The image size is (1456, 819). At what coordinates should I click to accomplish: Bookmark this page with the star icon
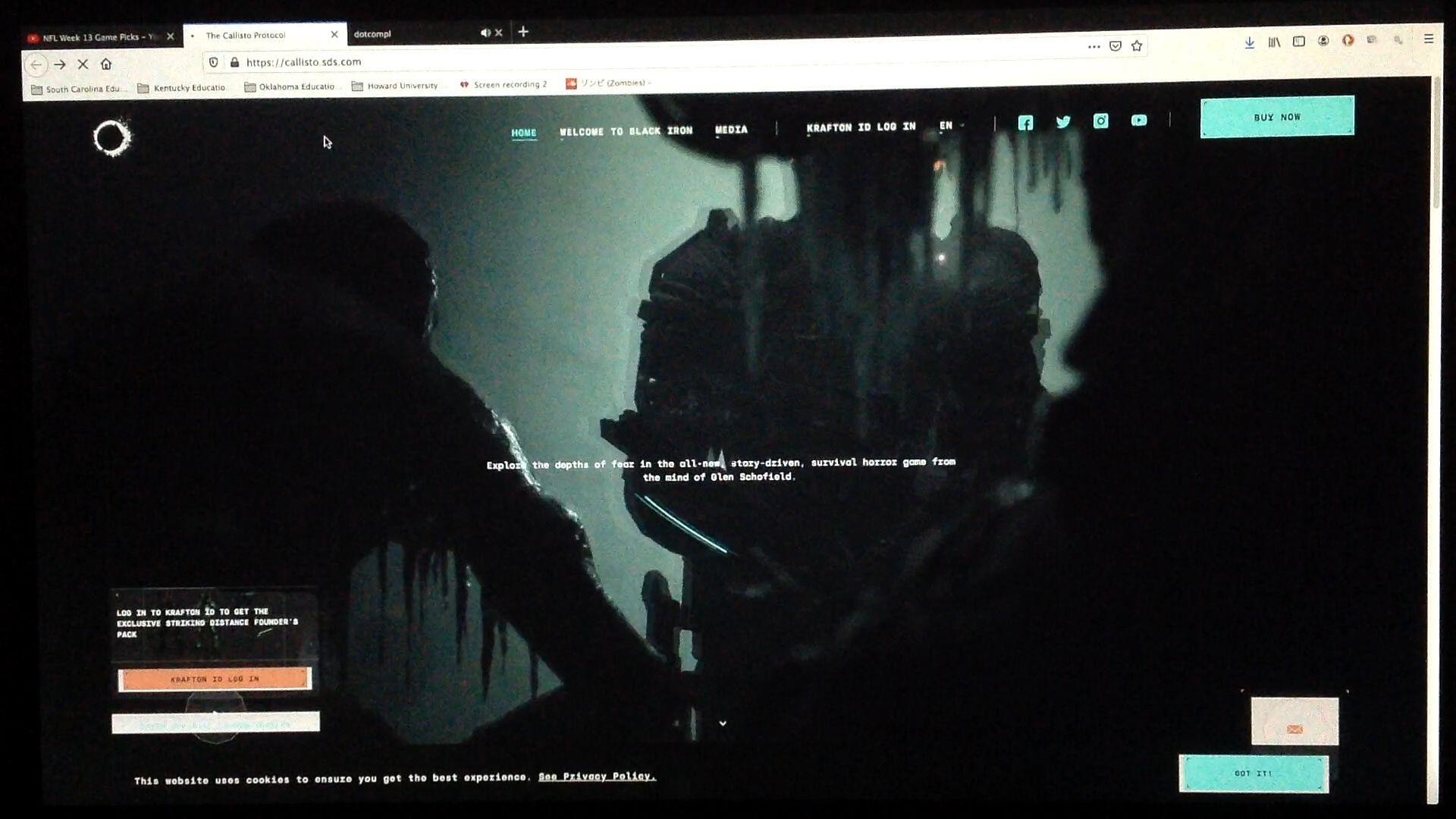coord(1137,45)
